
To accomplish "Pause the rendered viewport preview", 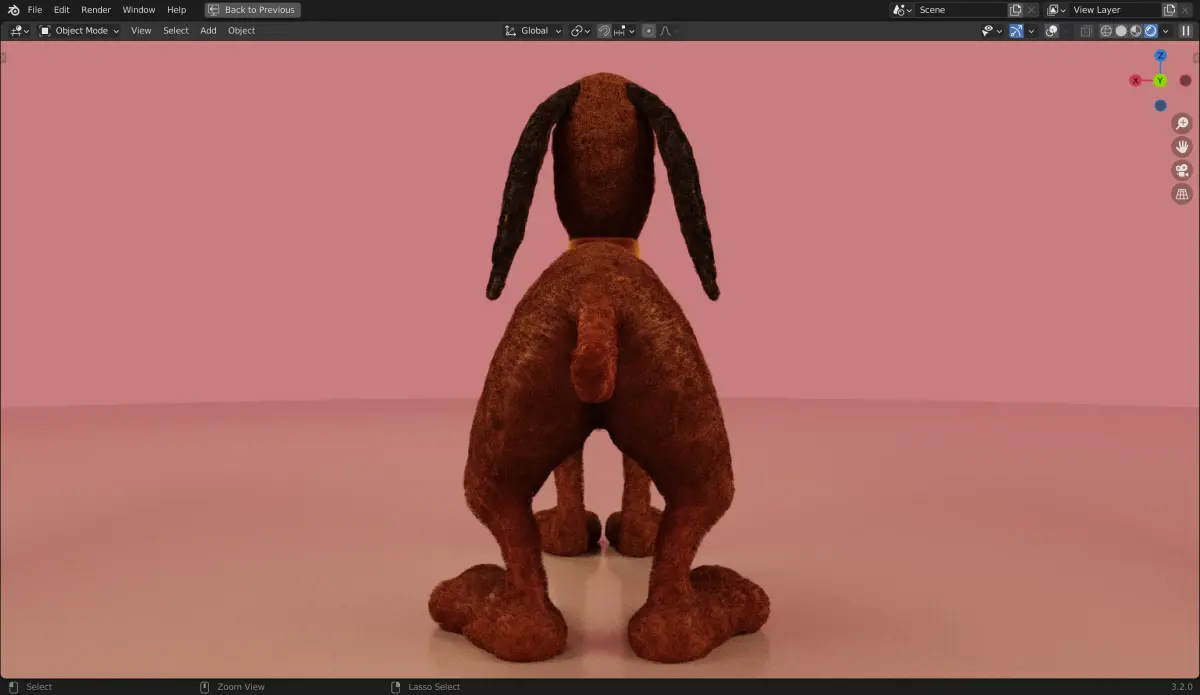I will point(1184,30).
